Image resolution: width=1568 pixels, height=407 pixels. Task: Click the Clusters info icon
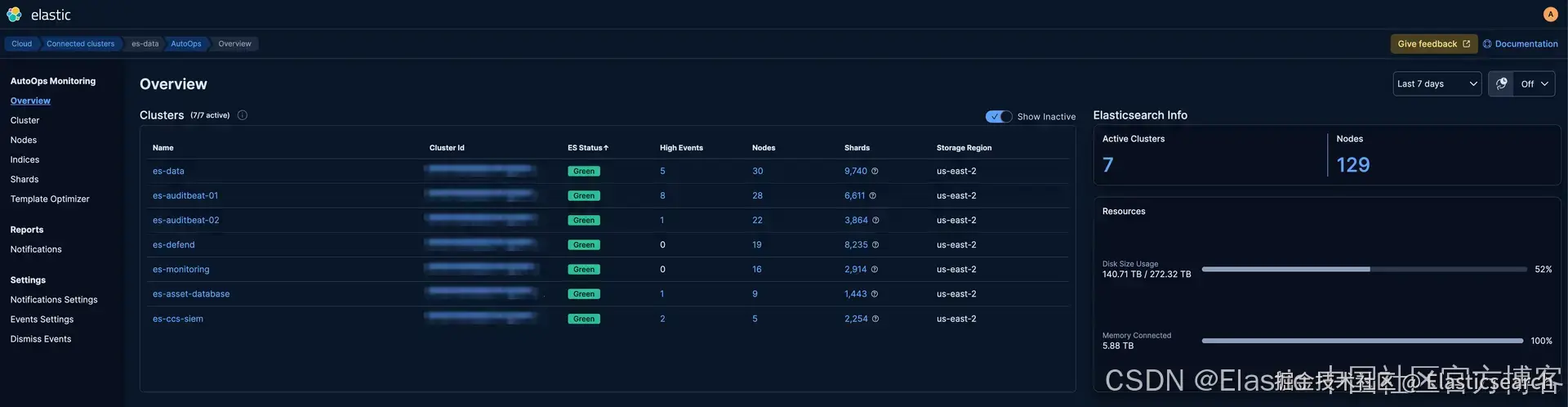243,115
